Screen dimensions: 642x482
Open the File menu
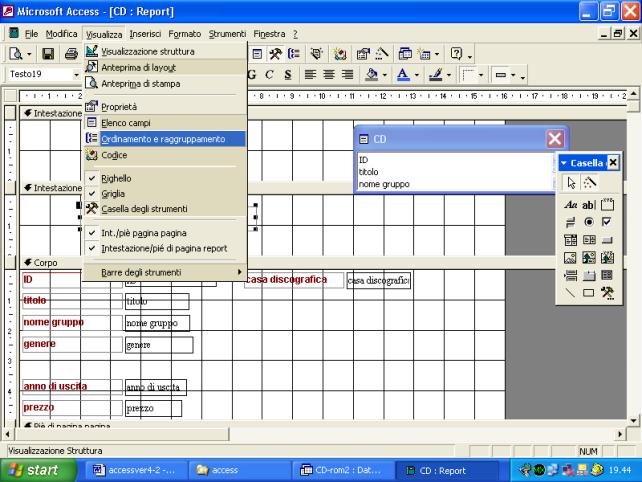tap(31, 34)
